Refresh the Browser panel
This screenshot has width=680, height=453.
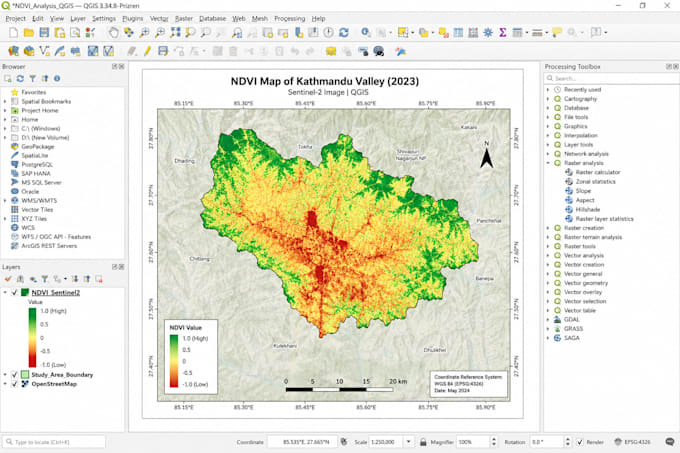point(20,78)
